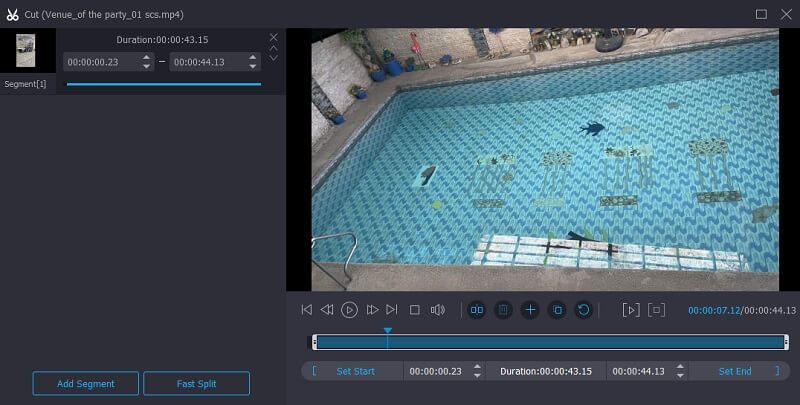This screenshot has width=800, height=405.
Task: Stop video playback
Action: coord(414,310)
